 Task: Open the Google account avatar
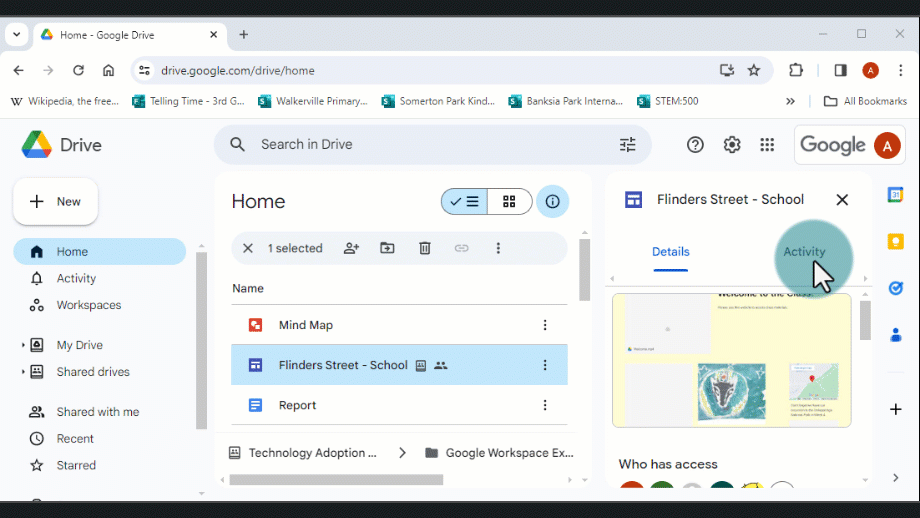click(x=887, y=145)
